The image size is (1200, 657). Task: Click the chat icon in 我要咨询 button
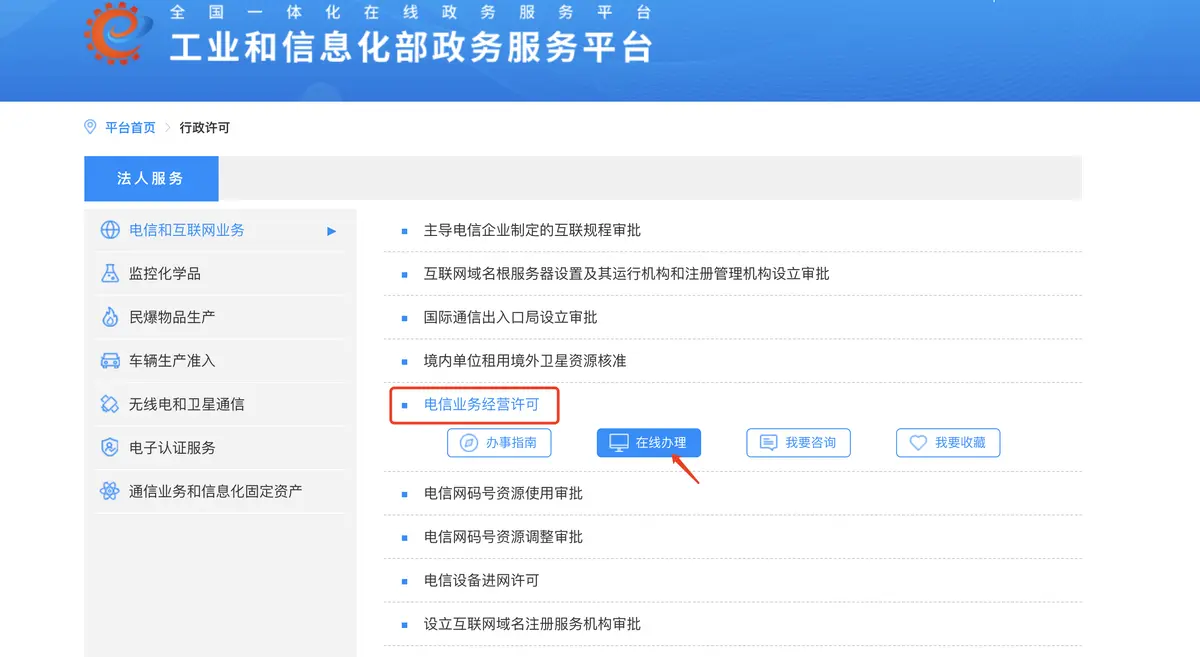768,442
